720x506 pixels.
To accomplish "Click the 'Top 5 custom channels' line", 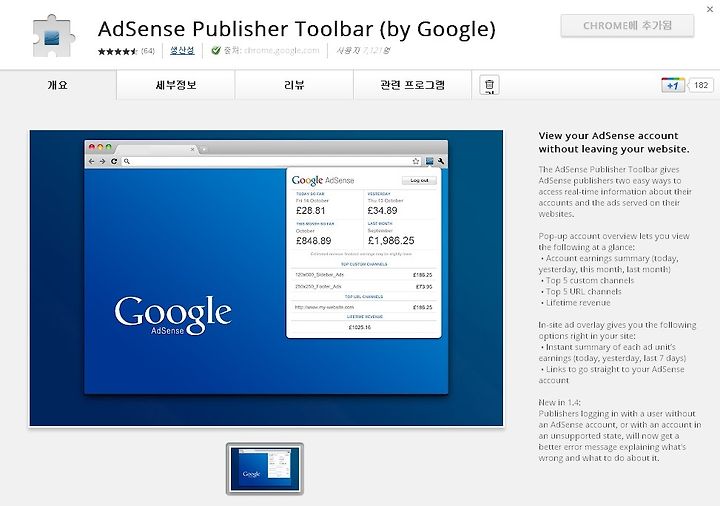I will coord(590,281).
